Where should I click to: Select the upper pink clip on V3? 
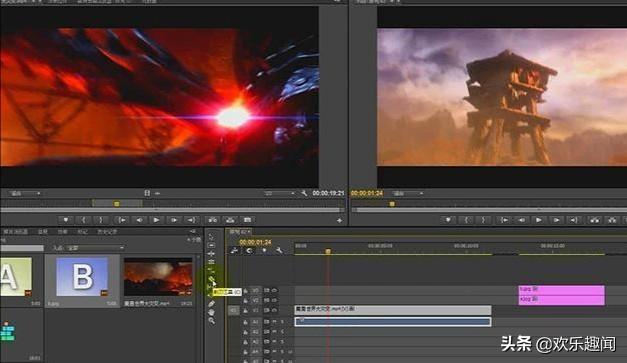561,290
